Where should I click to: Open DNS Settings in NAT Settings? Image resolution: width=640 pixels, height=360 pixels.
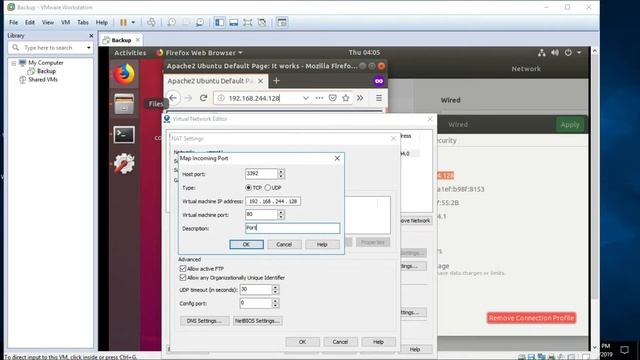coord(204,321)
